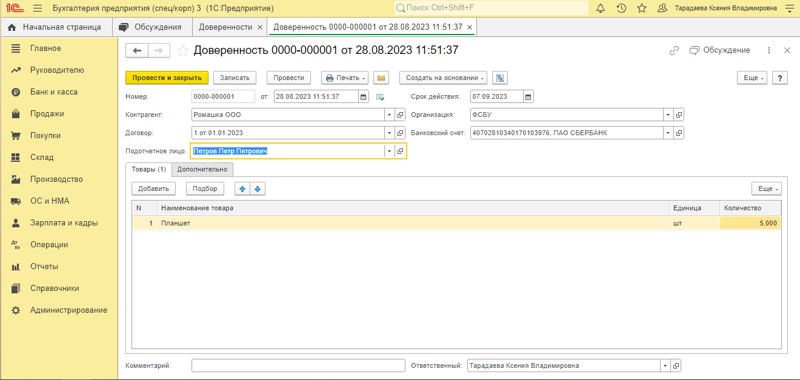Select the Товары (1) tab
Screen dimensions: 800x380
click(148, 169)
